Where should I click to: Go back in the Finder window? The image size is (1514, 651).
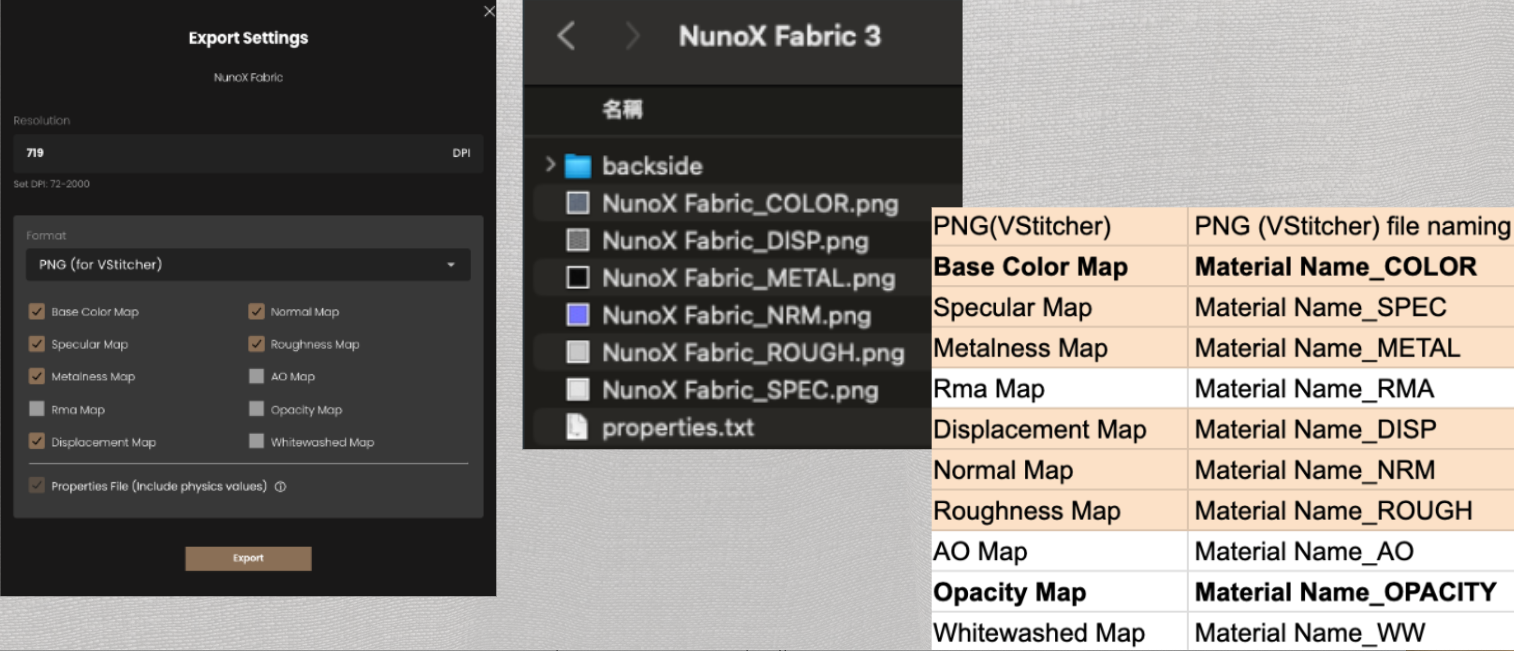pyautogui.click(x=566, y=37)
